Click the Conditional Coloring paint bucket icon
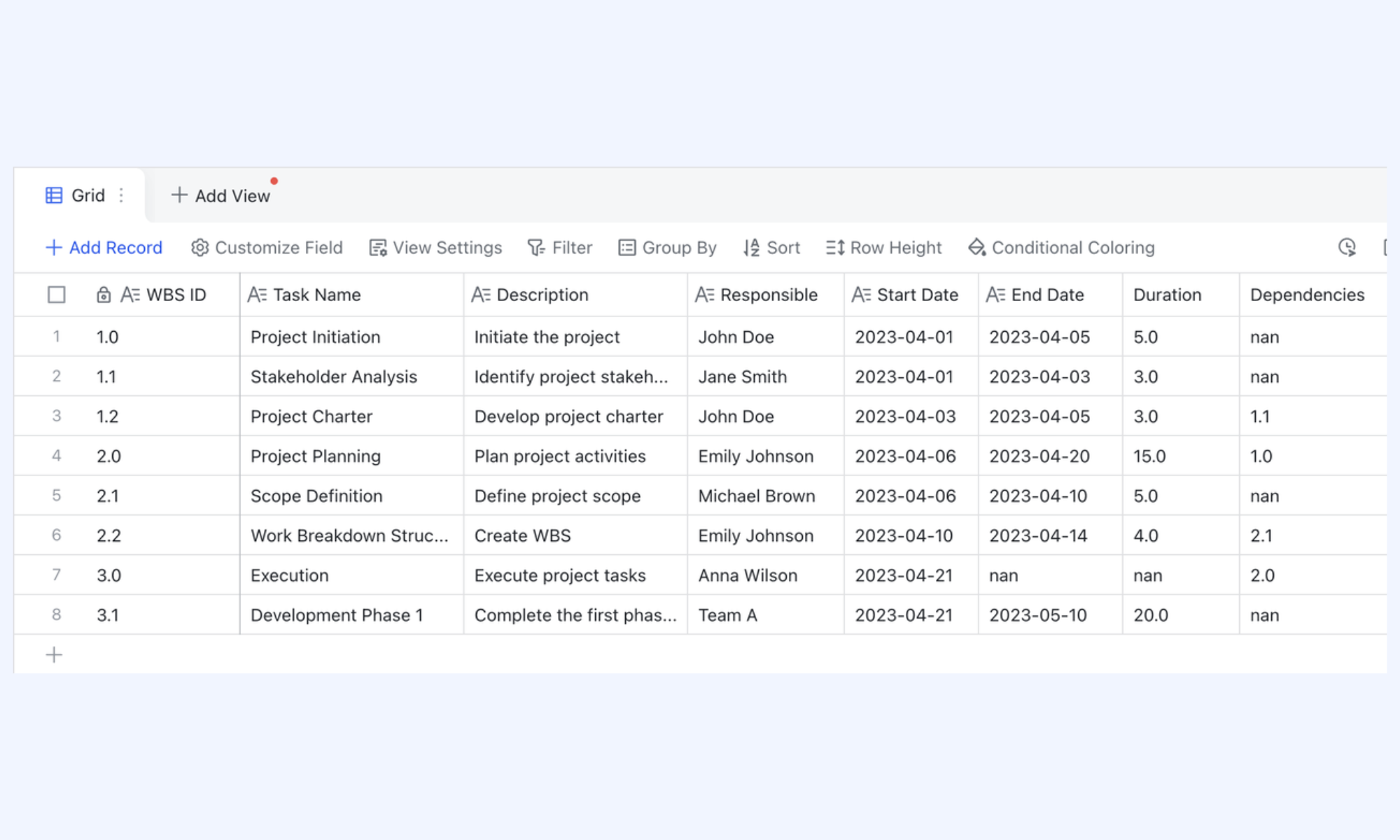This screenshot has height=840, width=1400. coord(977,248)
